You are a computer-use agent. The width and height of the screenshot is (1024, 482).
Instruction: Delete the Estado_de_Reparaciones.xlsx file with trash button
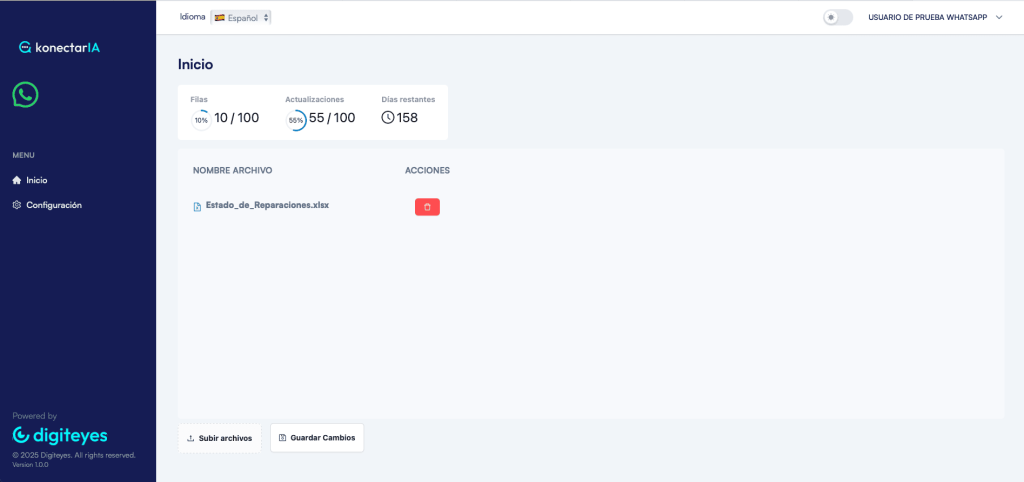tap(427, 207)
